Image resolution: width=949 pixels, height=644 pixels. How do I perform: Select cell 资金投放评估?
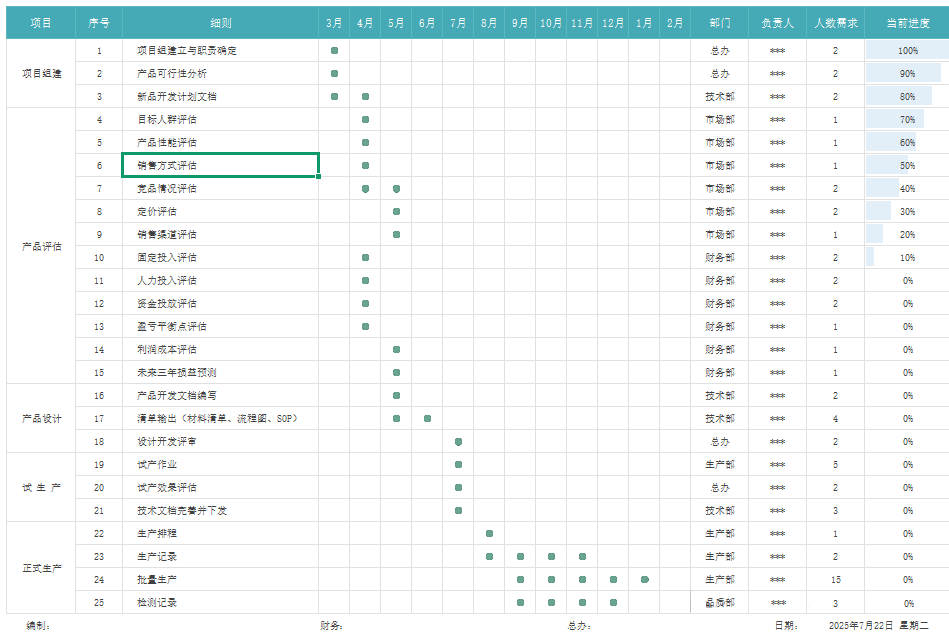pos(220,304)
